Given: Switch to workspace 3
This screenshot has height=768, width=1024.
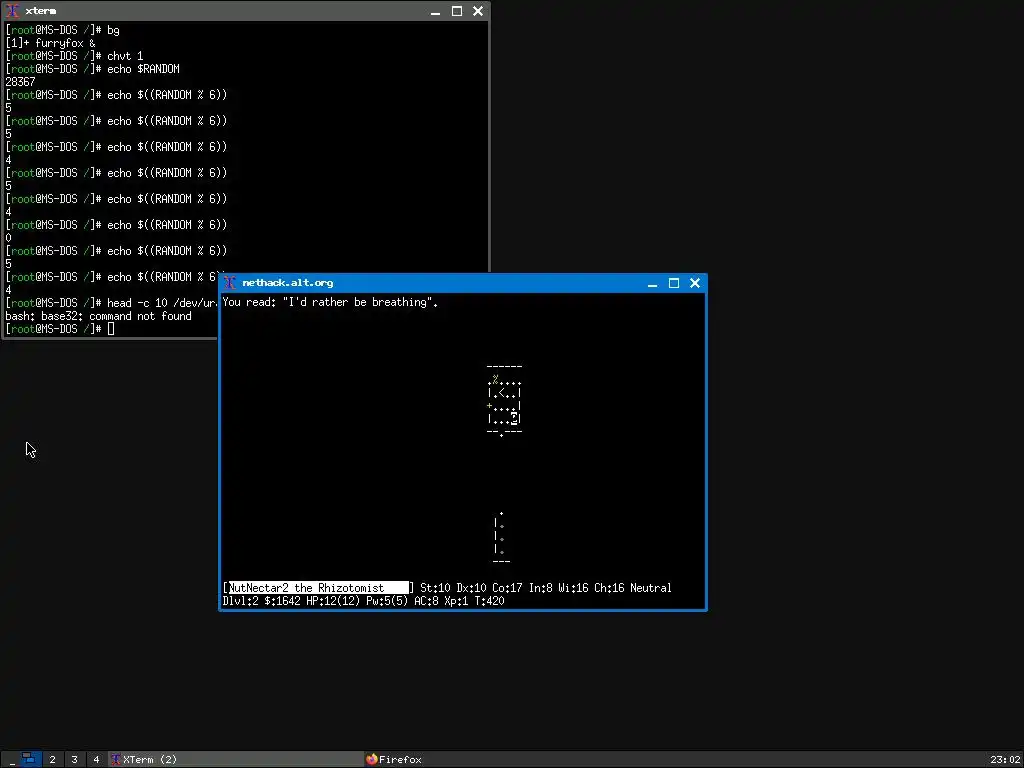Looking at the screenshot, I should (74, 760).
